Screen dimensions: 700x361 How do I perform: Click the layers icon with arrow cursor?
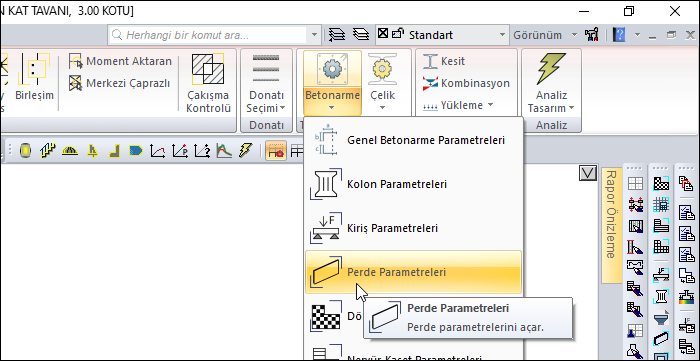click(x=338, y=34)
